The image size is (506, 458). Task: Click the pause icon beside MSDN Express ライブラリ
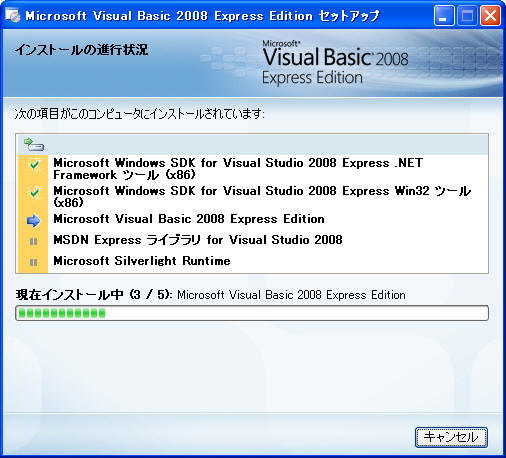33,241
